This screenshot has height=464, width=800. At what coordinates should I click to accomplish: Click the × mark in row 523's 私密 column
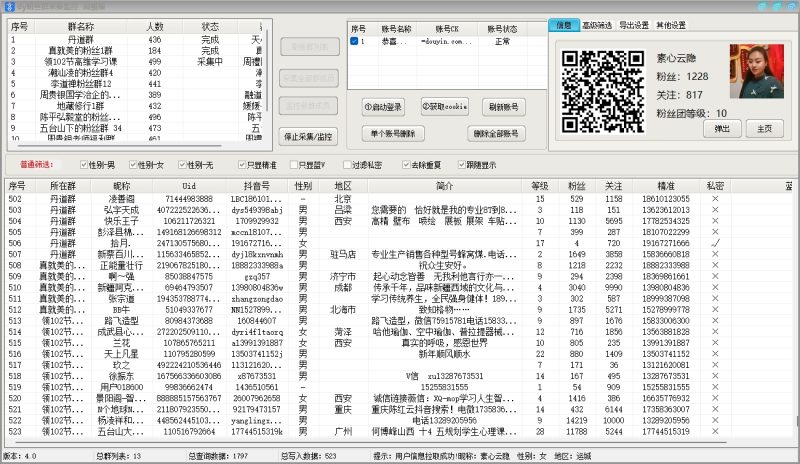coord(715,431)
